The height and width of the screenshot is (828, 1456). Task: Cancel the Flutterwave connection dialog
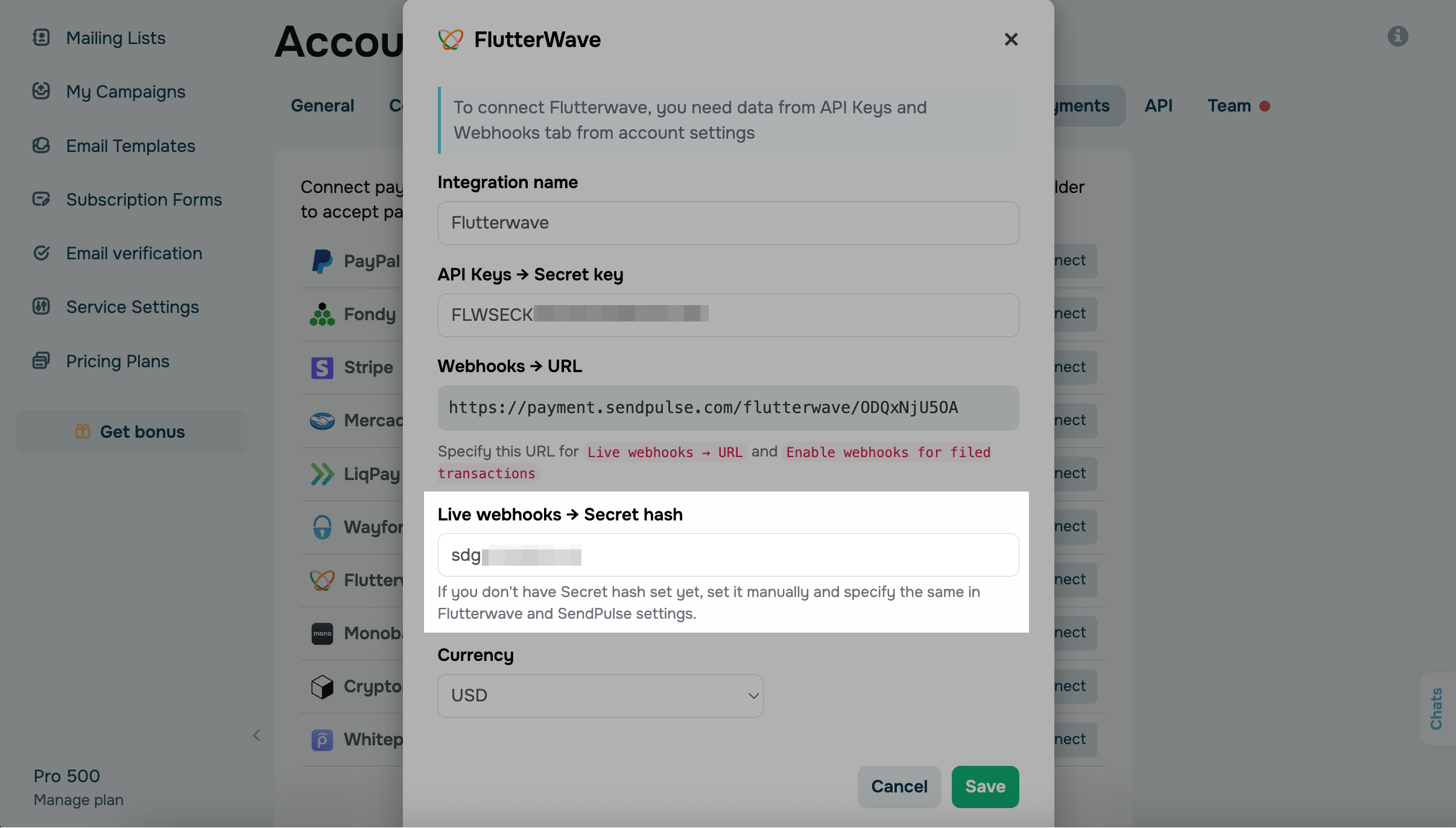click(x=899, y=786)
